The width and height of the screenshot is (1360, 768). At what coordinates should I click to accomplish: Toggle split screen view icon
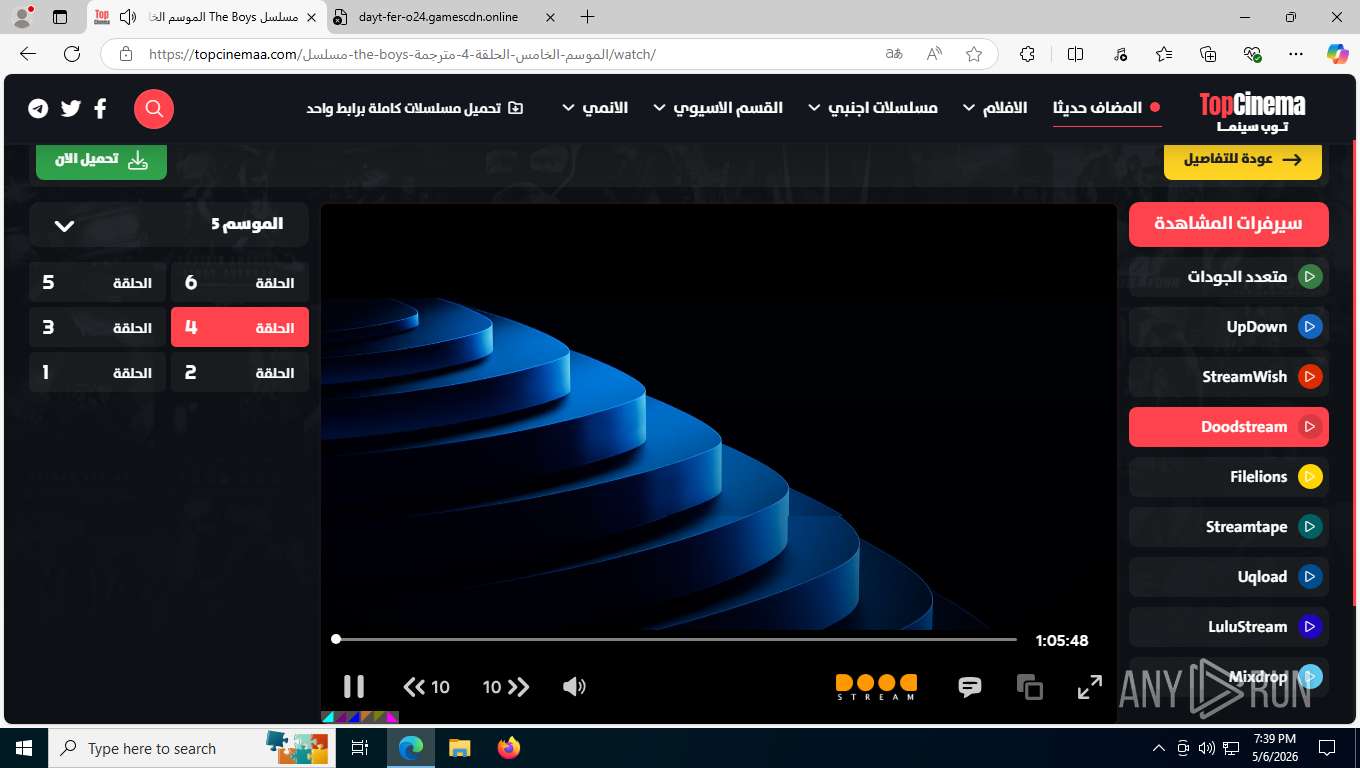[x=1076, y=54]
